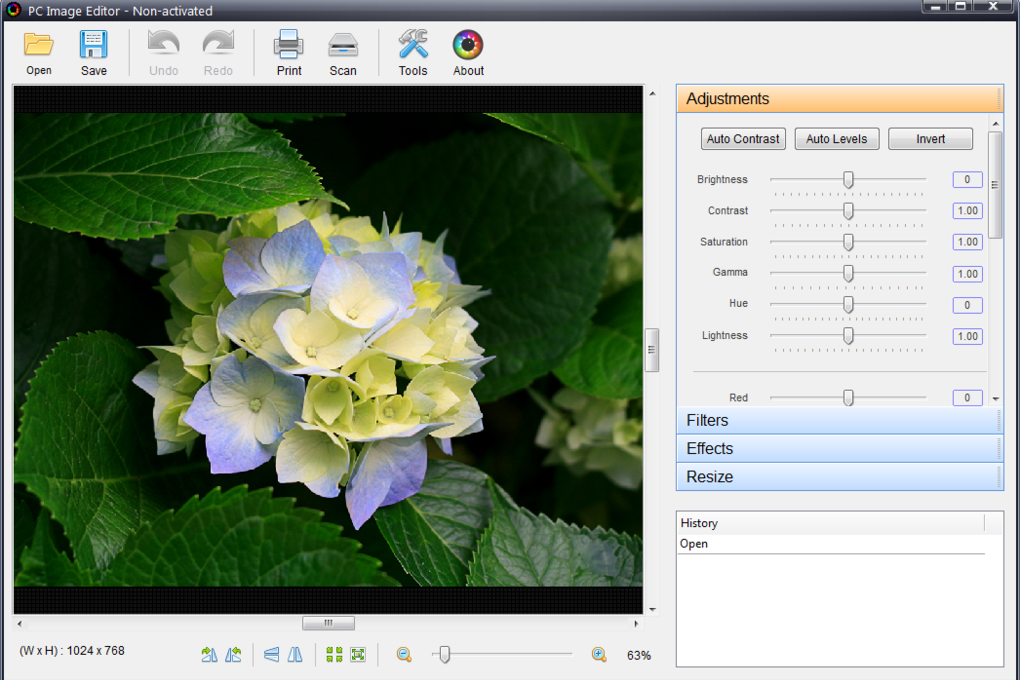Image resolution: width=1020 pixels, height=680 pixels.
Task: Click the canvas scroll right arrow
Action: click(x=636, y=623)
